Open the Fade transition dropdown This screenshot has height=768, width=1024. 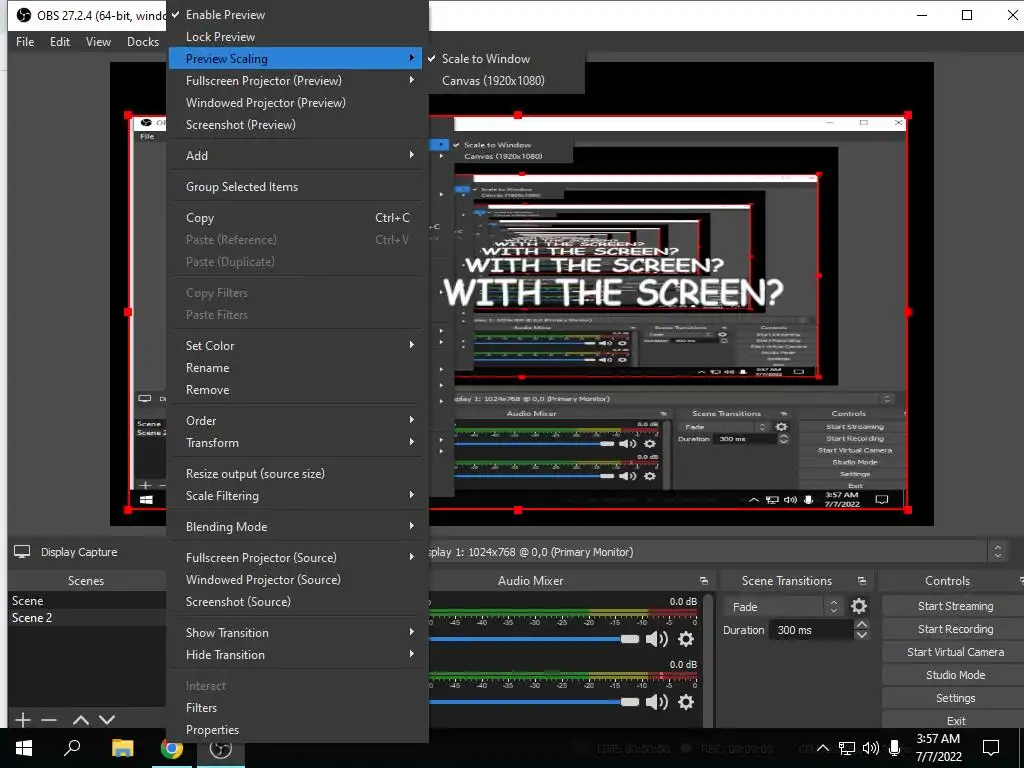click(x=783, y=607)
